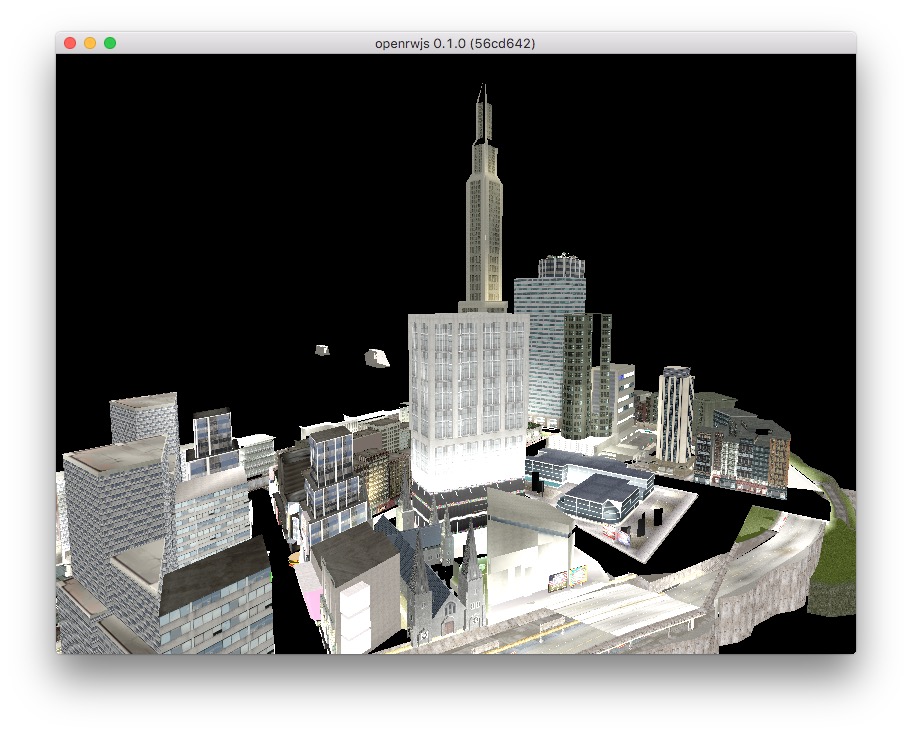Maximize the window using the green button
Screen dimensions: 912x734
tap(110, 43)
